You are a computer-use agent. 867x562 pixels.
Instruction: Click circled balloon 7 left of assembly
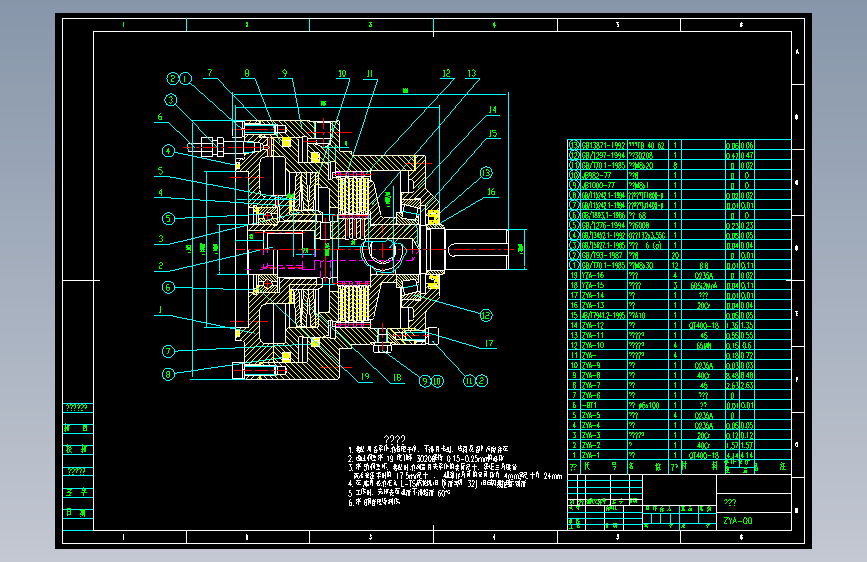click(x=168, y=351)
